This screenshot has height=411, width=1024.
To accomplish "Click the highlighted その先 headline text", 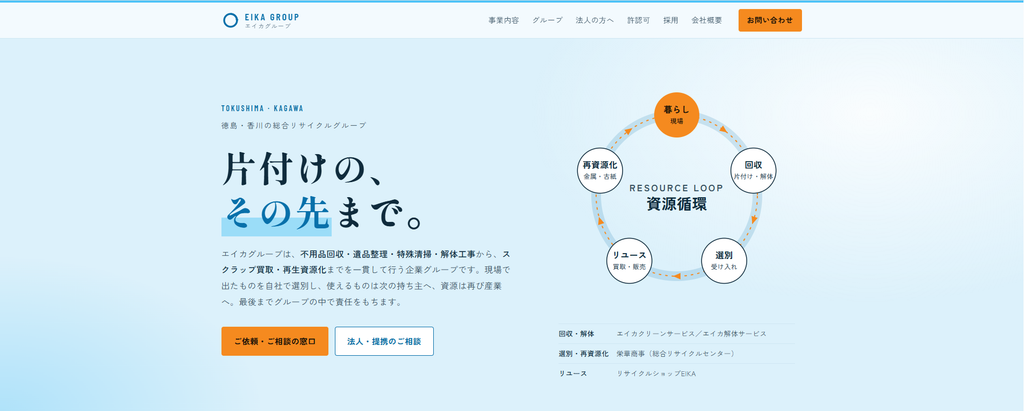I will point(276,214).
